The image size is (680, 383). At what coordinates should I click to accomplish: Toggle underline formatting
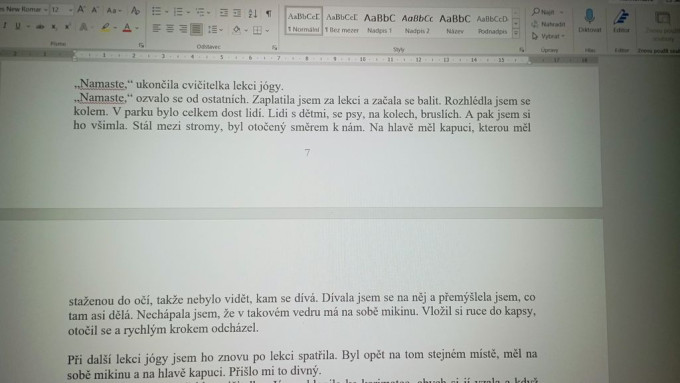tap(18, 26)
